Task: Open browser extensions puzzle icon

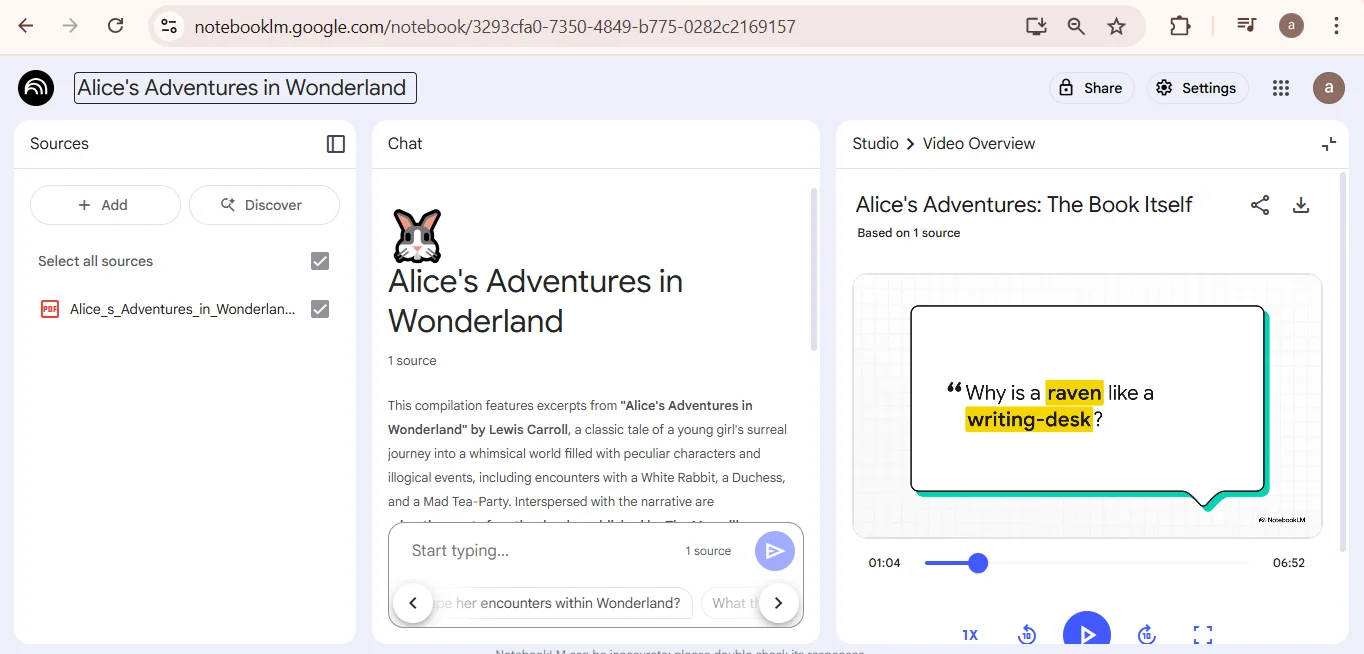Action: 1180,27
